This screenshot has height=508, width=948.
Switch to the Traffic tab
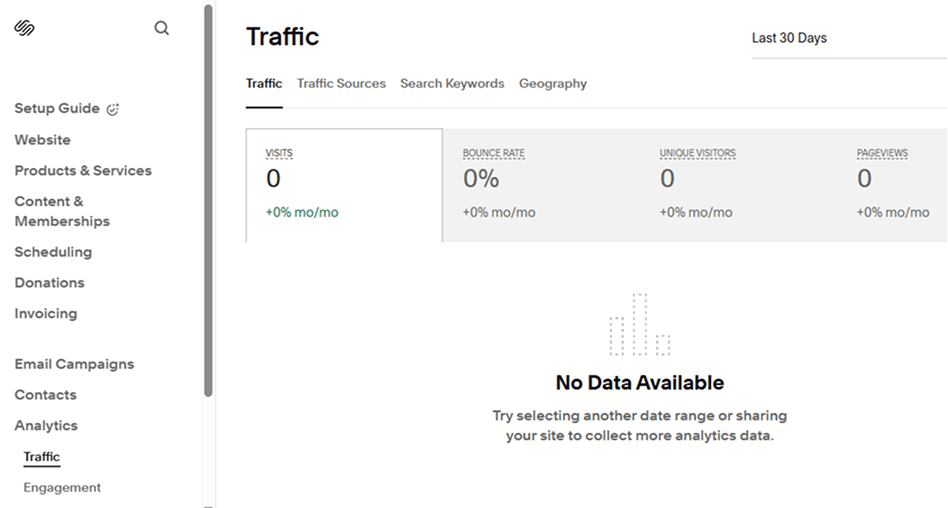(264, 83)
